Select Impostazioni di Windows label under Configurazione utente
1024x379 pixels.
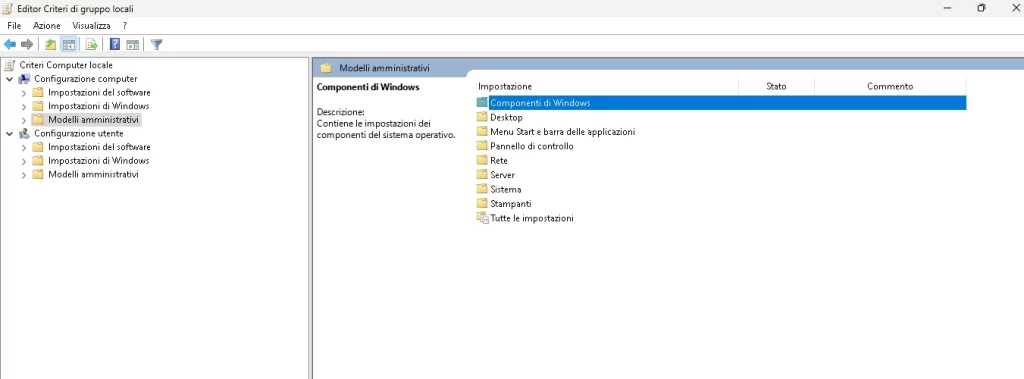99,161
